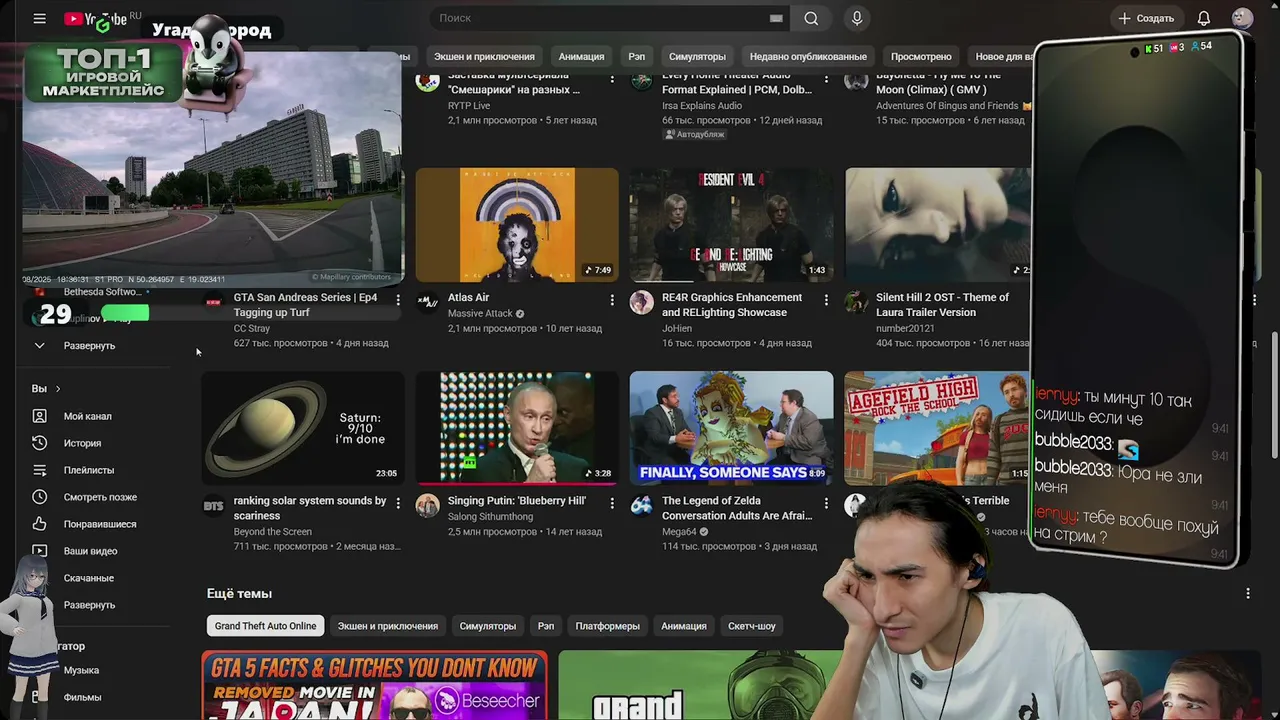The height and width of the screenshot is (720, 1280).
Task: Open options menu for Ещё темы section
Action: click(1247, 594)
